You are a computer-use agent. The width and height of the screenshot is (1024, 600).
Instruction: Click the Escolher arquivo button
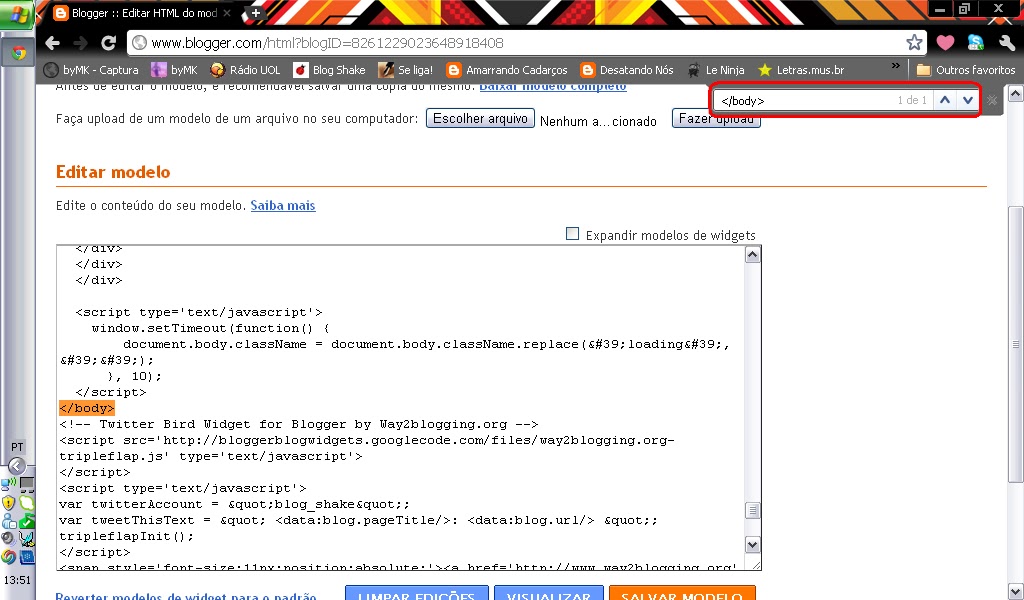pos(480,118)
